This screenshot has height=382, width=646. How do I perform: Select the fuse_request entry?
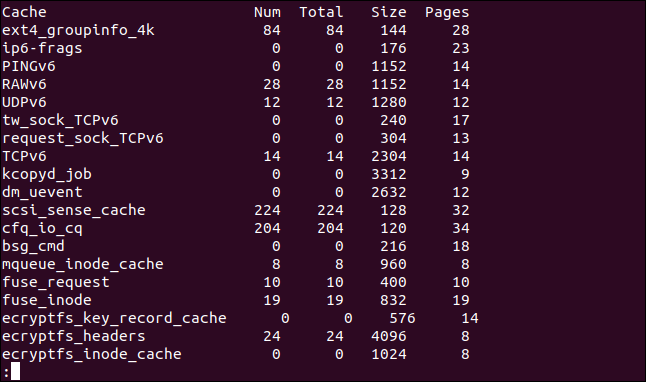point(56,283)
